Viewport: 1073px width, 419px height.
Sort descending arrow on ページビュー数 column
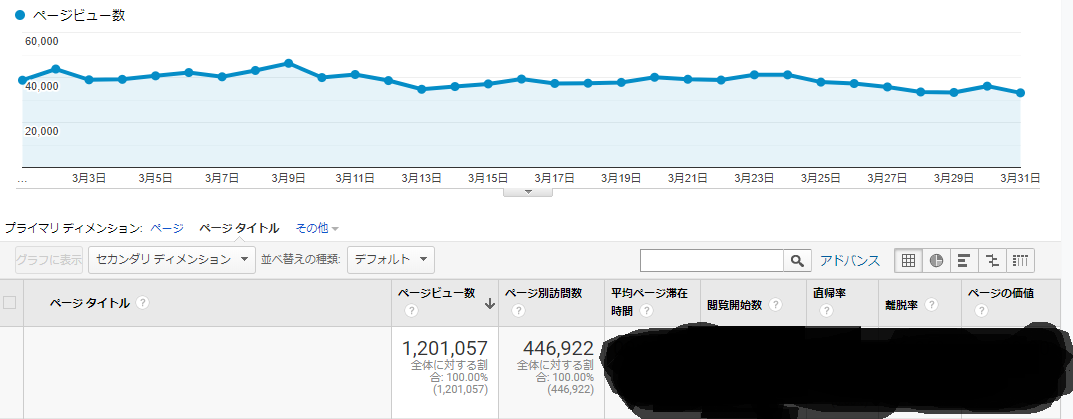(489, 305)
